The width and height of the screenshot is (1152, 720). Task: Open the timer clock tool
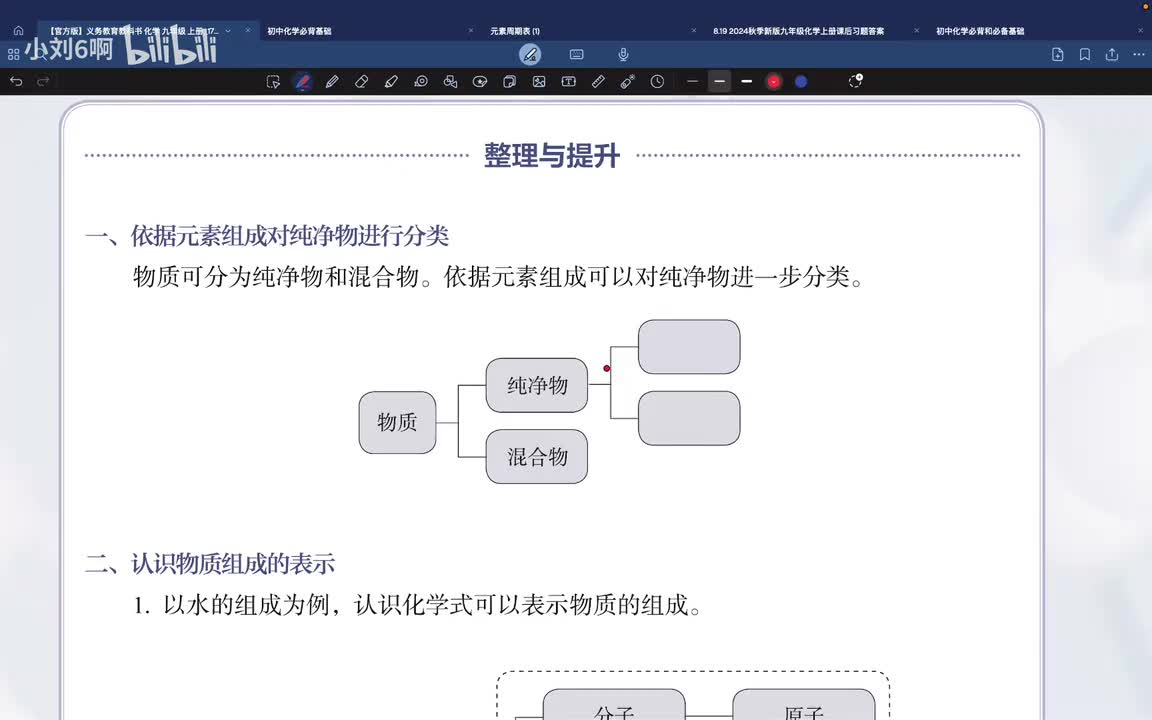click(657, 82)
